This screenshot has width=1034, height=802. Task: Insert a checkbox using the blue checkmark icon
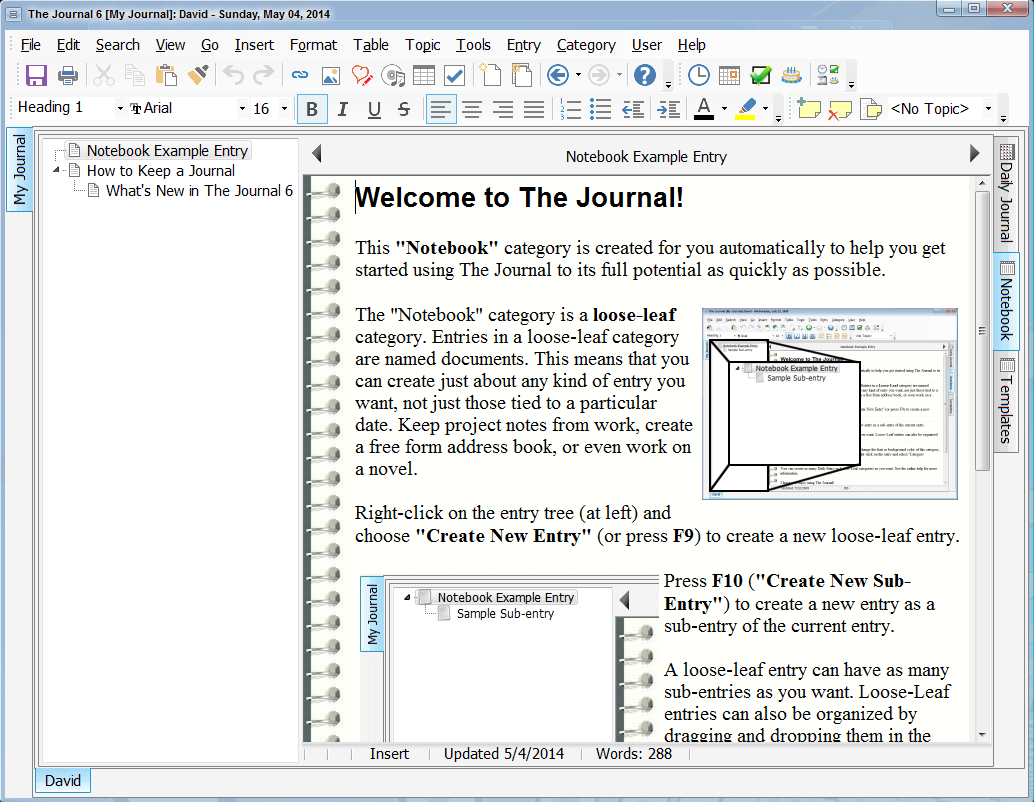455,75
